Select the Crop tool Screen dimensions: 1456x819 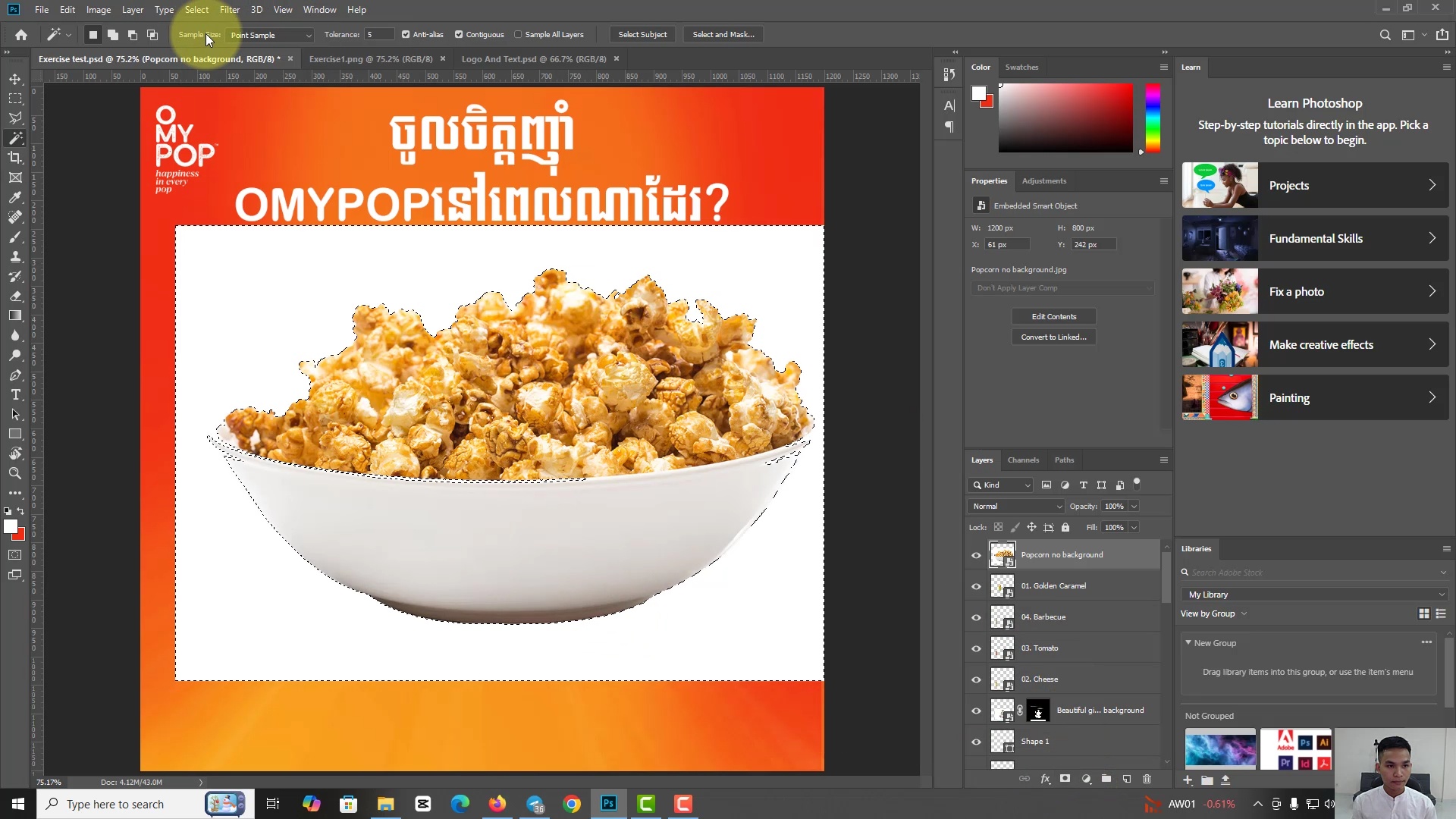15,158
